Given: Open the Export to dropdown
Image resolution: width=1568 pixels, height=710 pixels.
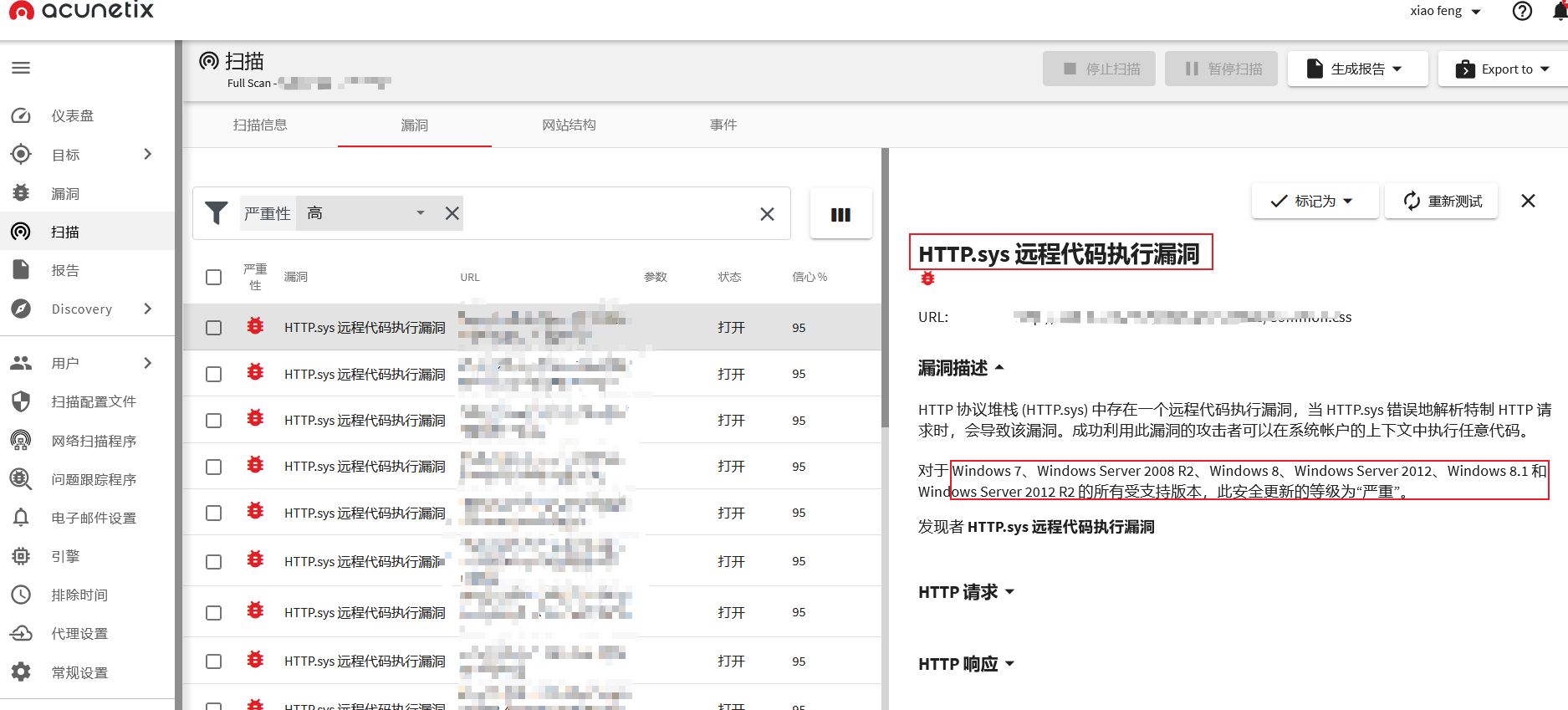Looking at the screenshot, I should pos(1503,69).
